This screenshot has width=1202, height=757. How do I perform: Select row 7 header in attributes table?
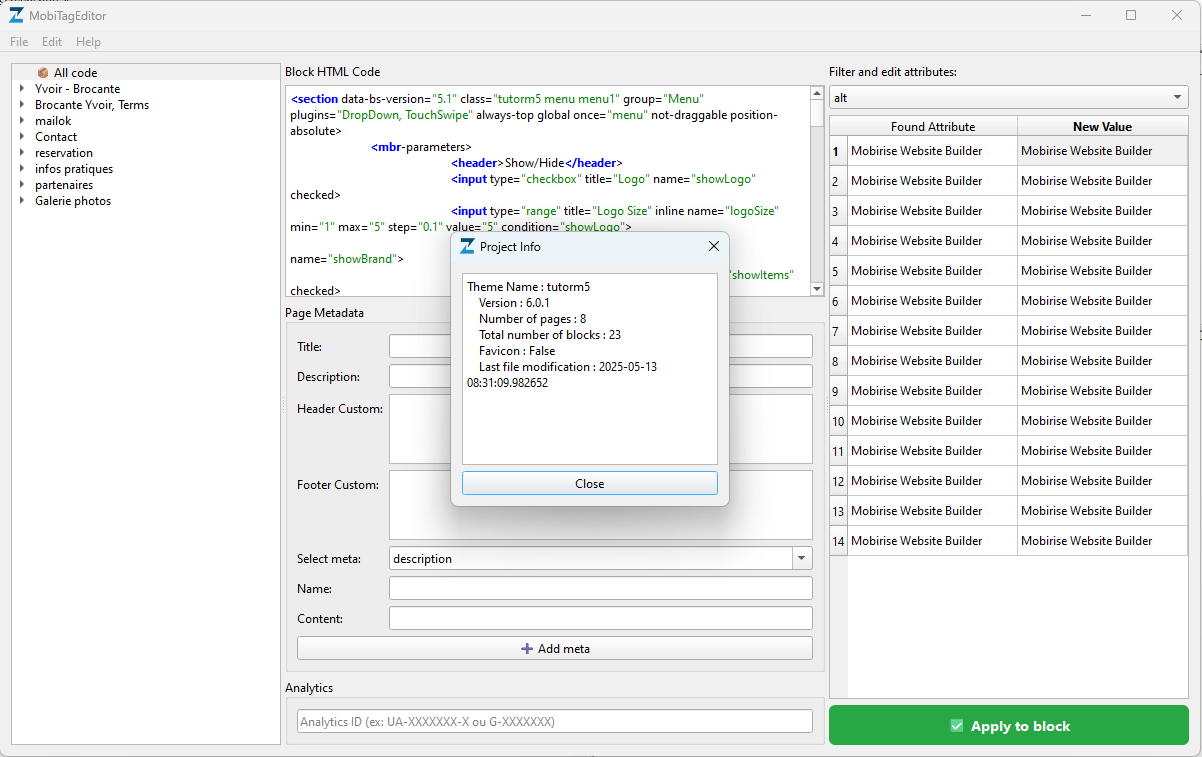pyautogui.click(x=838, y=331)
